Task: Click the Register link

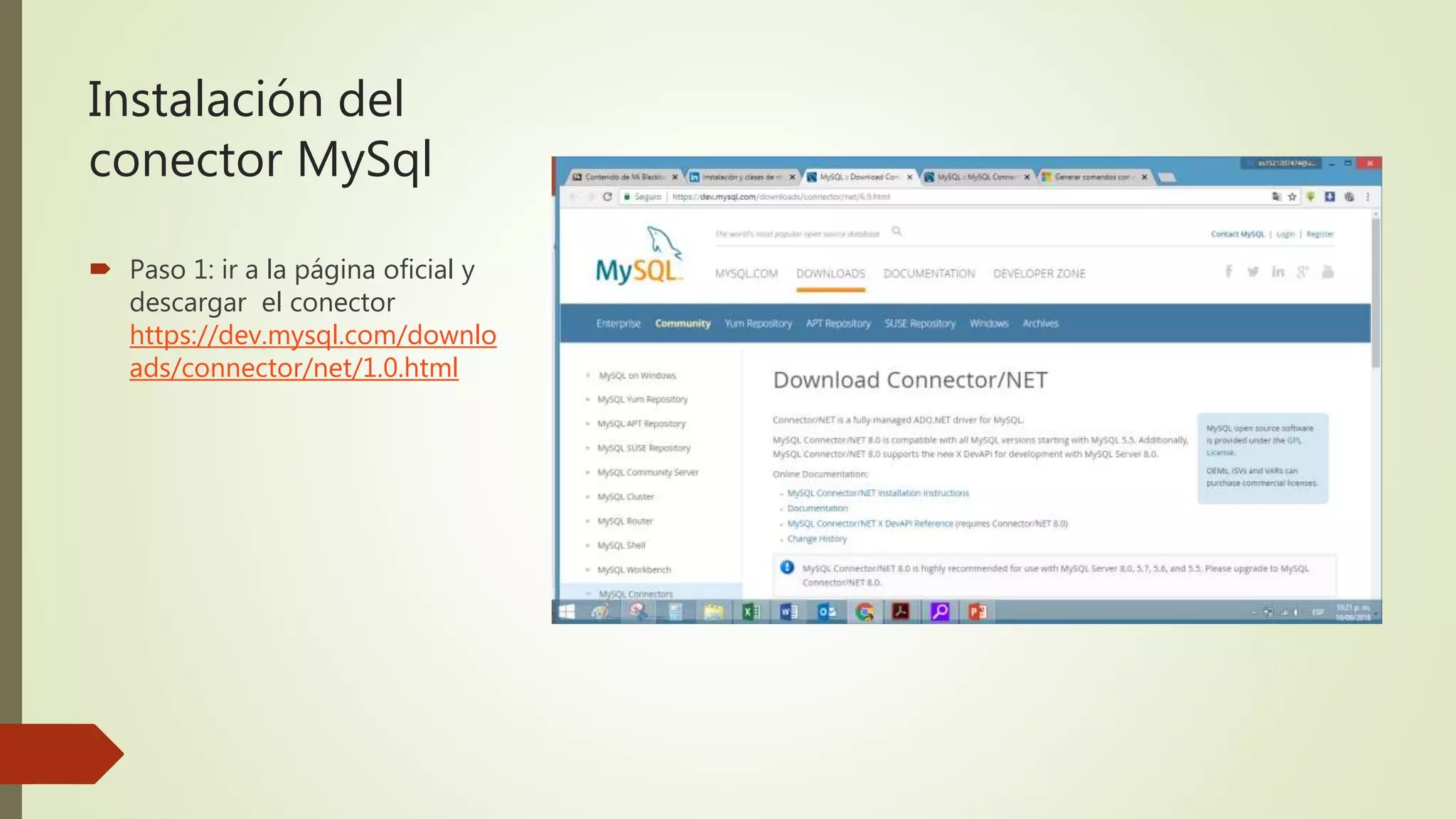Action: click(x=1320, y=234)
